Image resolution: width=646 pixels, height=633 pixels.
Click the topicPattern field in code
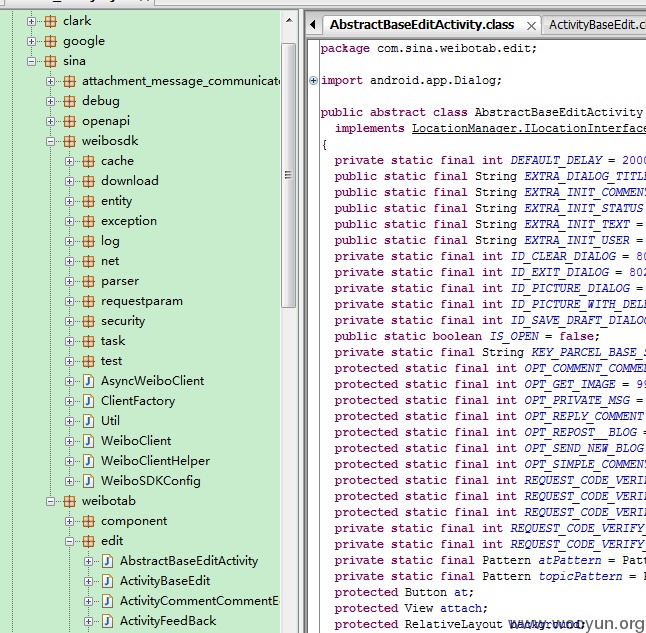(580, 577)
